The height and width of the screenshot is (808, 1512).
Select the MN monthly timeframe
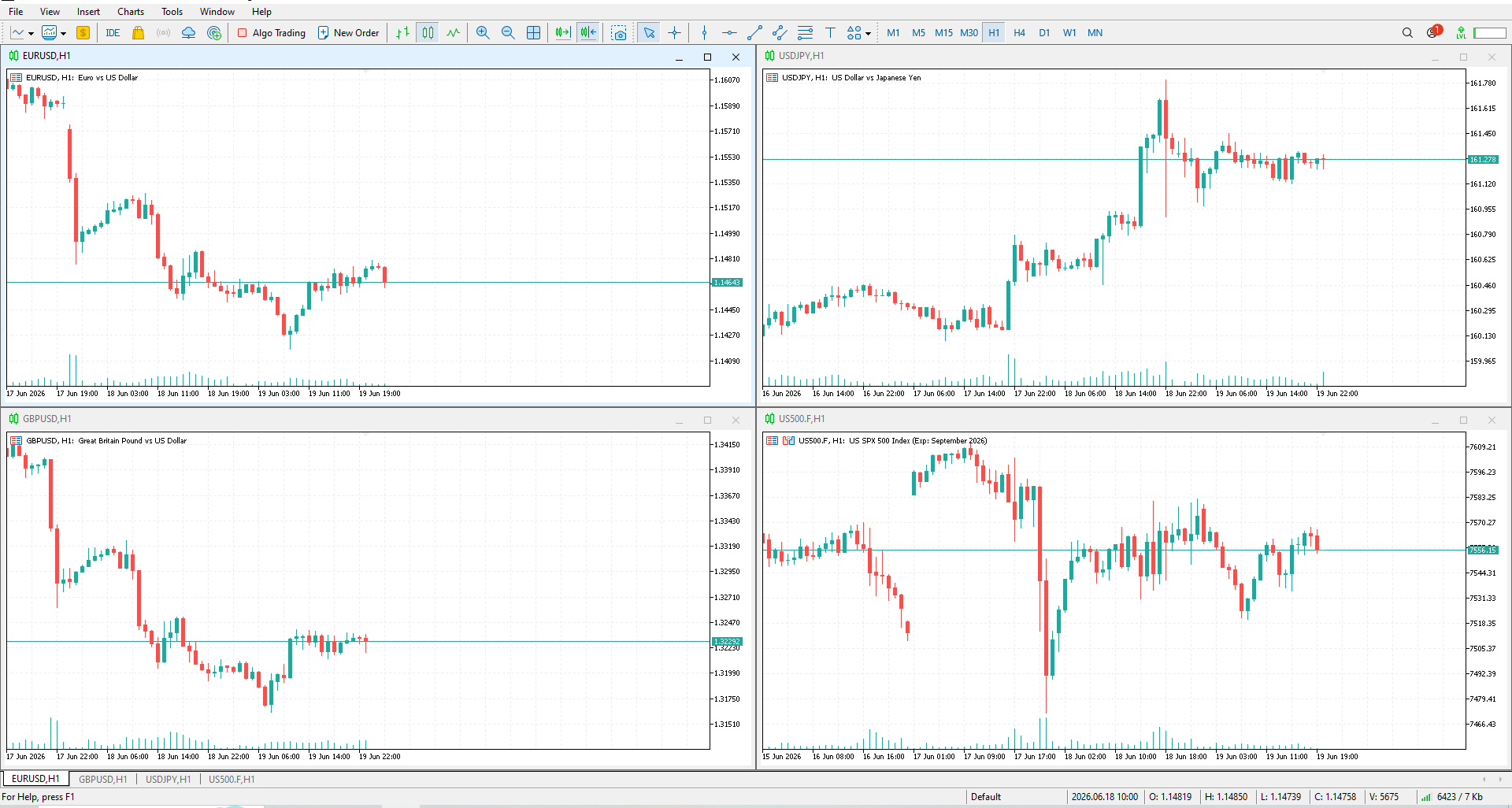coord(1095,32)
